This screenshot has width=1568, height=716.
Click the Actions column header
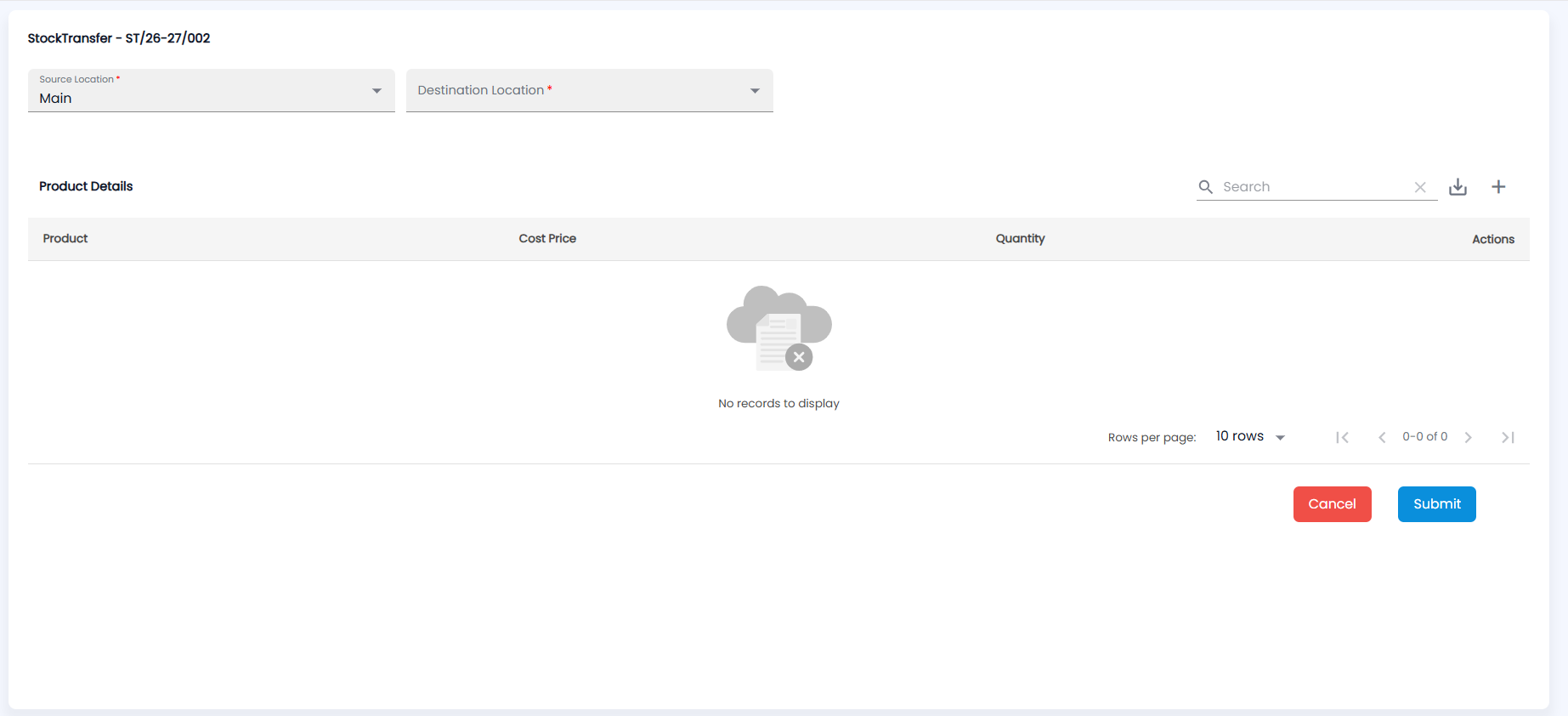1493,240
